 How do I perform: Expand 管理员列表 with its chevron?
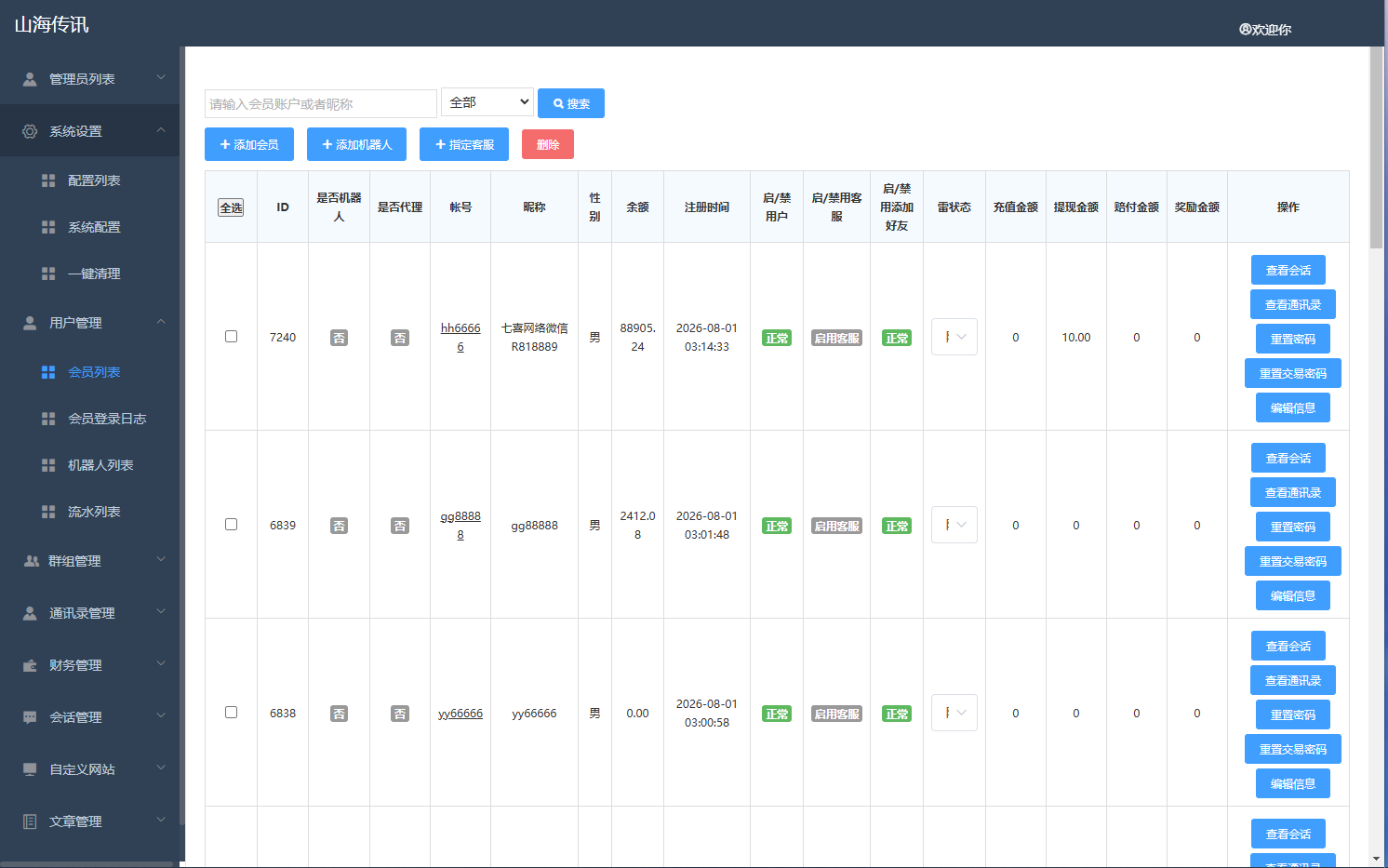pyautogui.click(x=161, y=78)
